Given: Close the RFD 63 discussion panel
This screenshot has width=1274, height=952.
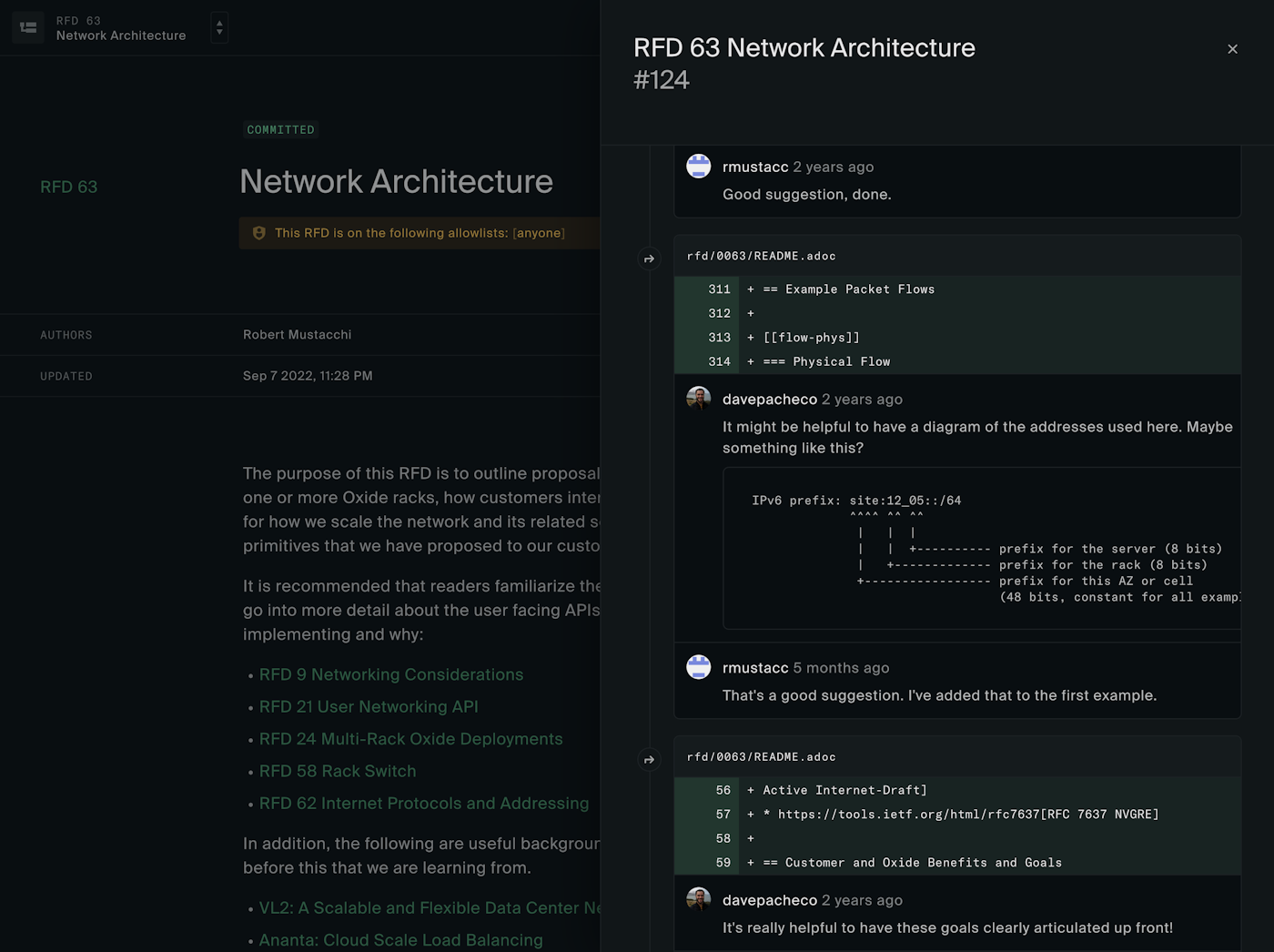Looking at the screenshot, I should (1232, 49).
